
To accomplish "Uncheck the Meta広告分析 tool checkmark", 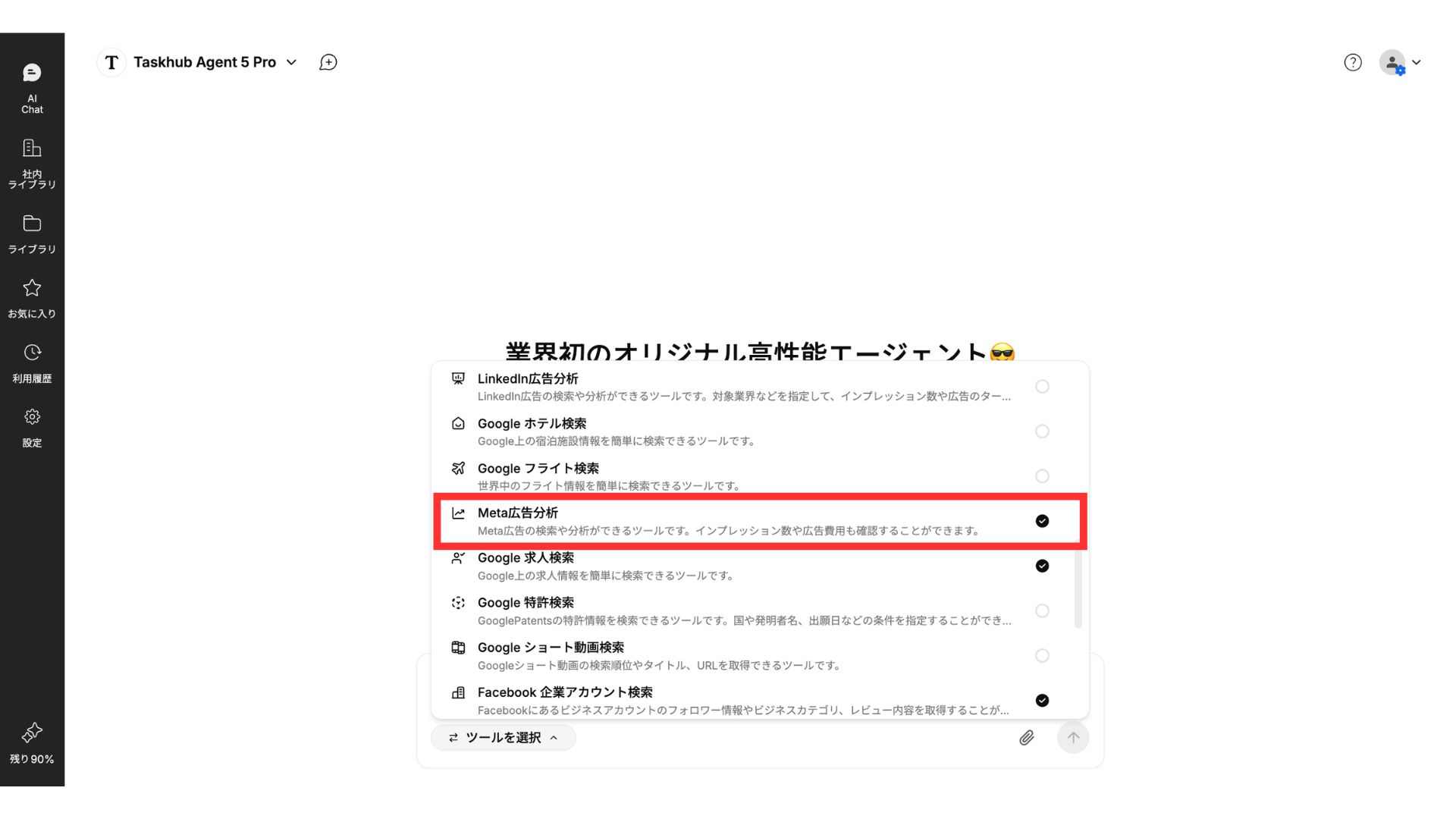I will pyautogui.click(x=1042, y=521).
